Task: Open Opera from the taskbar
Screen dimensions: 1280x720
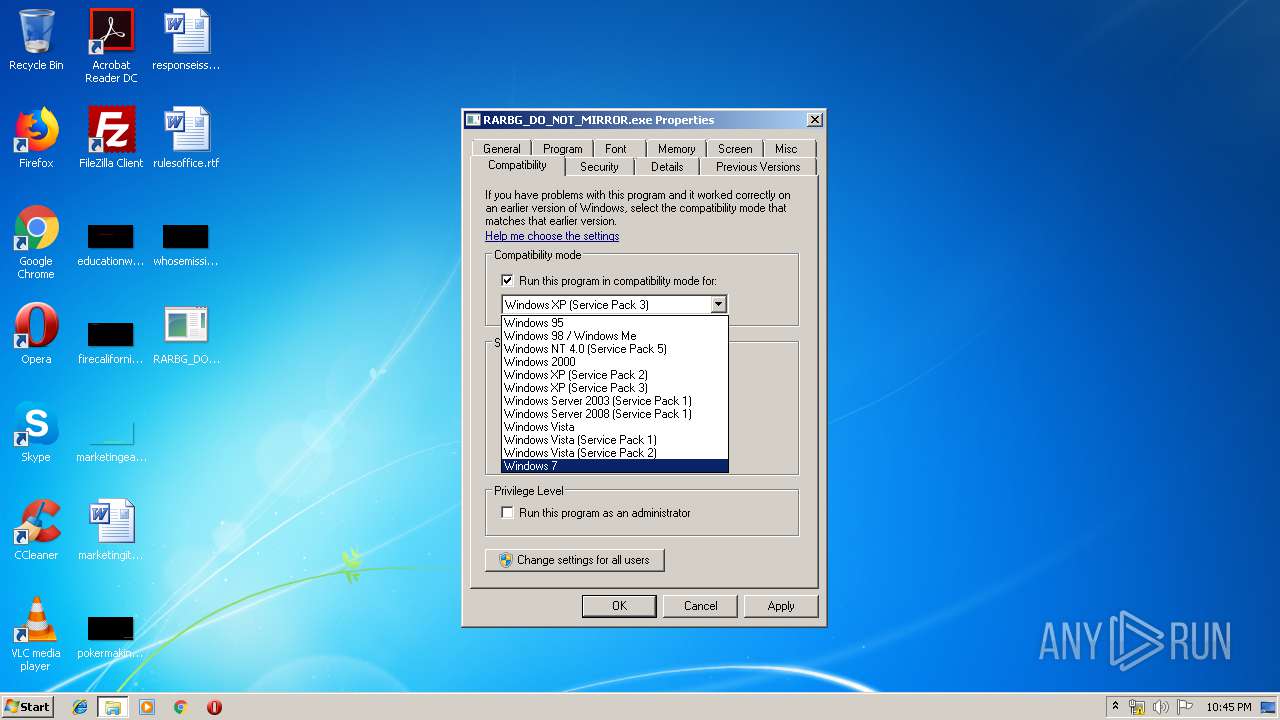Action: 214,707
